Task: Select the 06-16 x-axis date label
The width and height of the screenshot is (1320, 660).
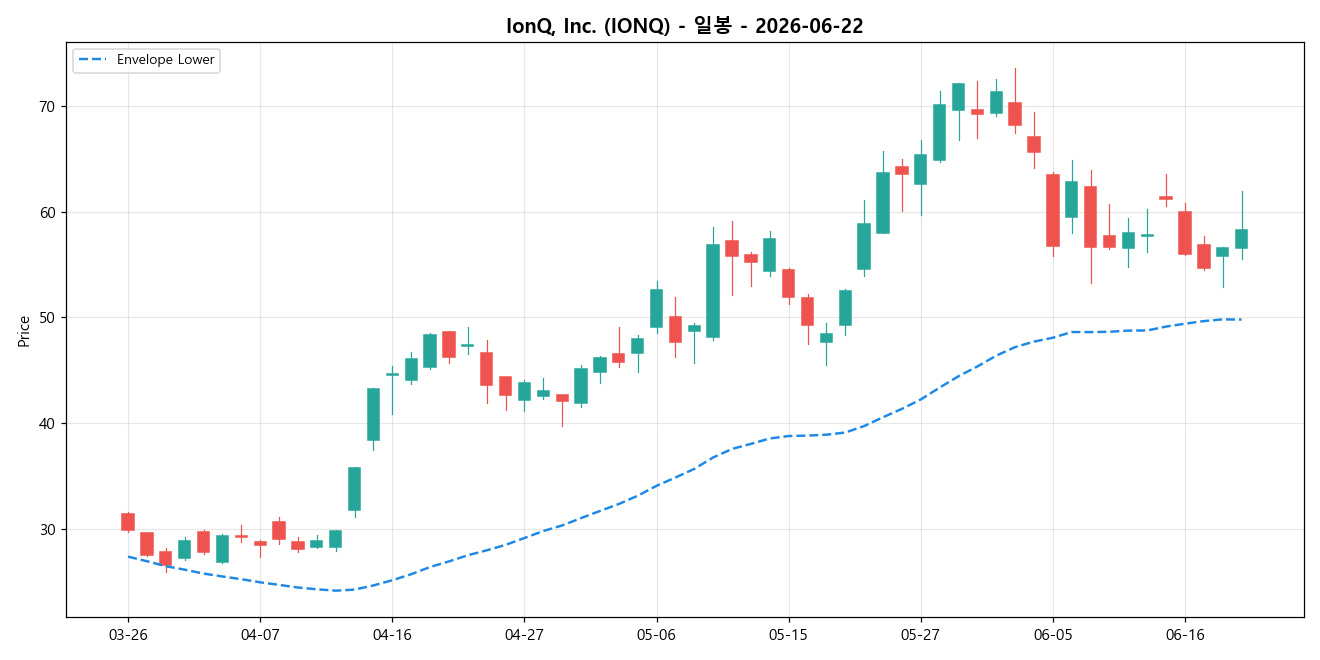Action: [x=1185, y=635]
